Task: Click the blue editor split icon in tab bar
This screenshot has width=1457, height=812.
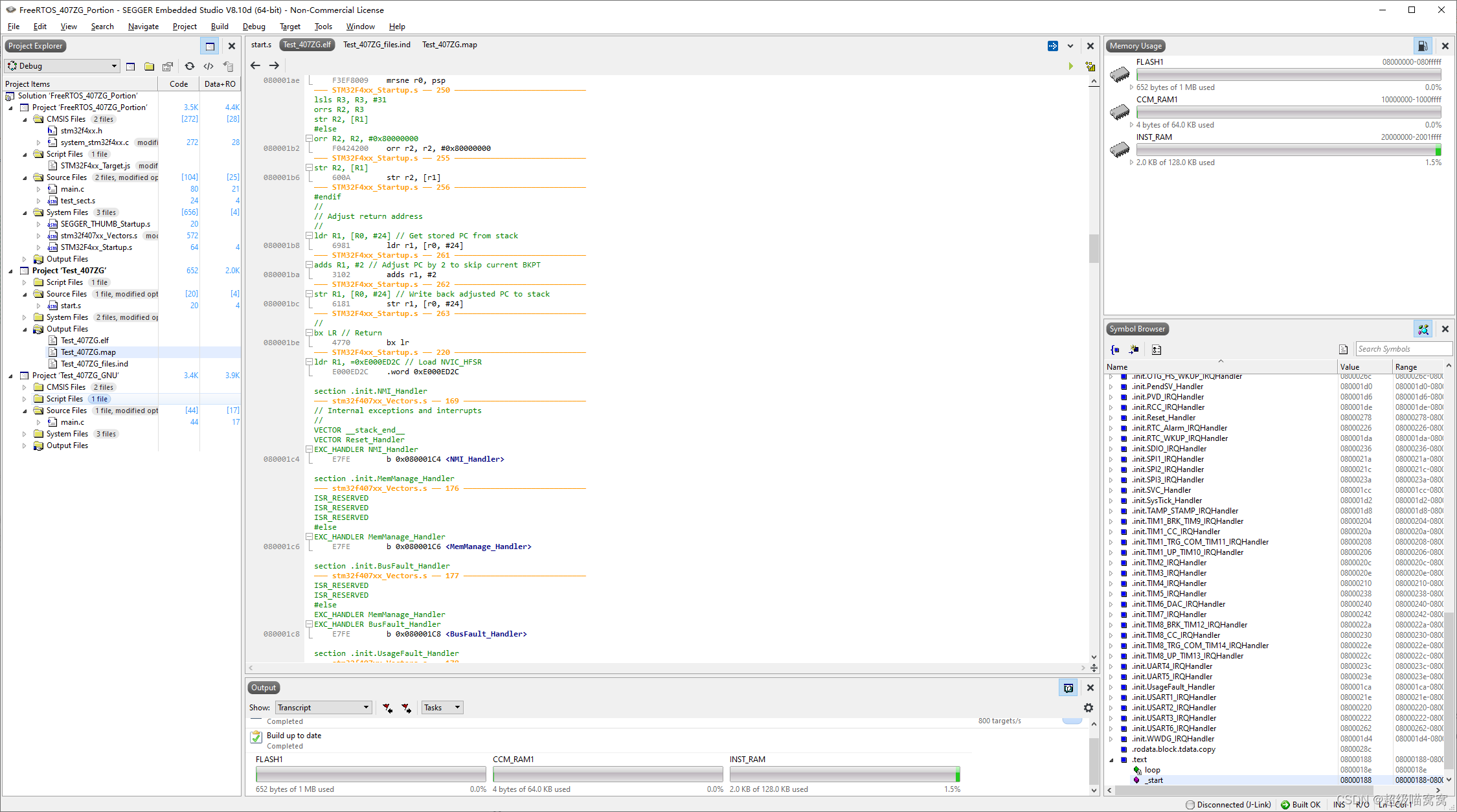Action: pyautogui.click(x=1053, y=46)
